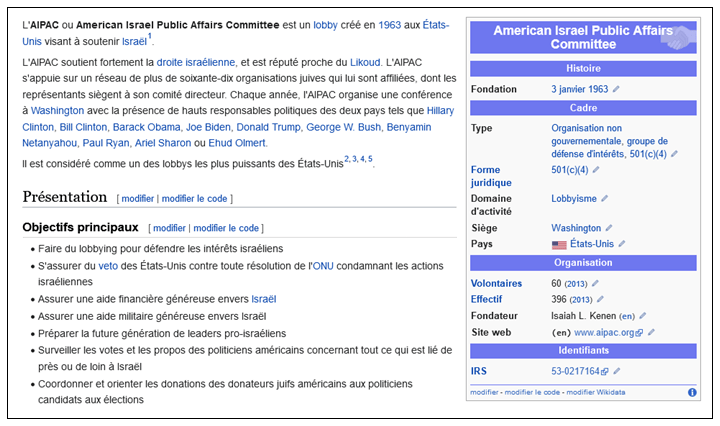This screenshot has width=720, height=426.
Task: Open the 3 janvier 1963 link in infobox
Action: point(579,89)
